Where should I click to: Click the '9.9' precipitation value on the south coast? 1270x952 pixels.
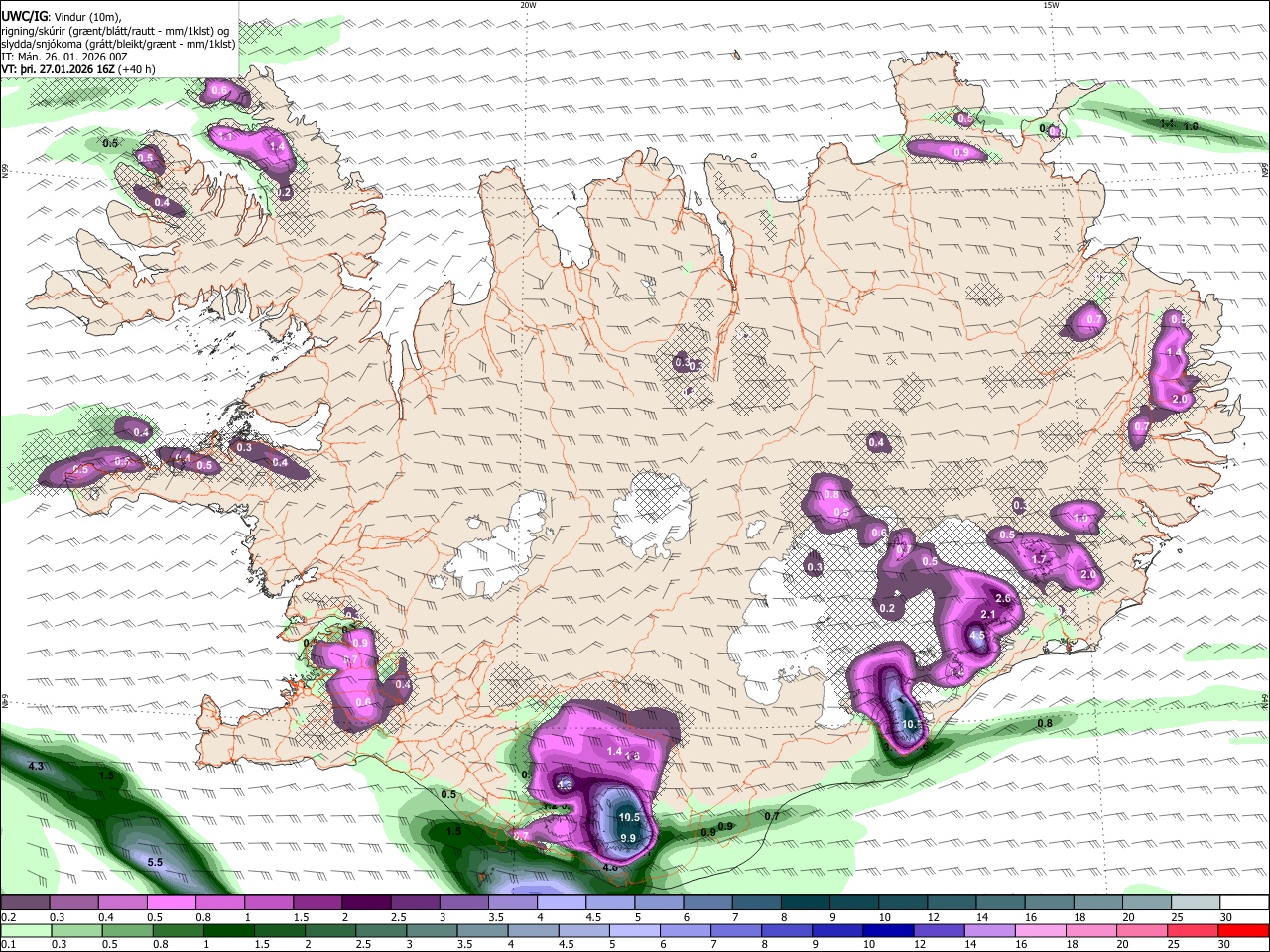click(x=628, y=838)
